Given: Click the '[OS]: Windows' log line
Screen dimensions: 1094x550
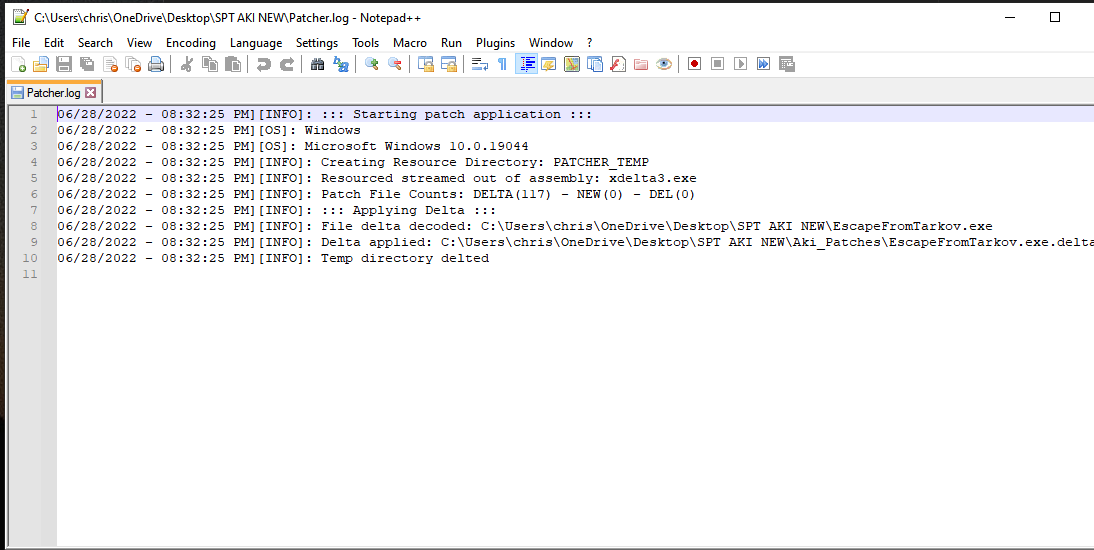Looking at the screenshot, I should tap(209, 131).
